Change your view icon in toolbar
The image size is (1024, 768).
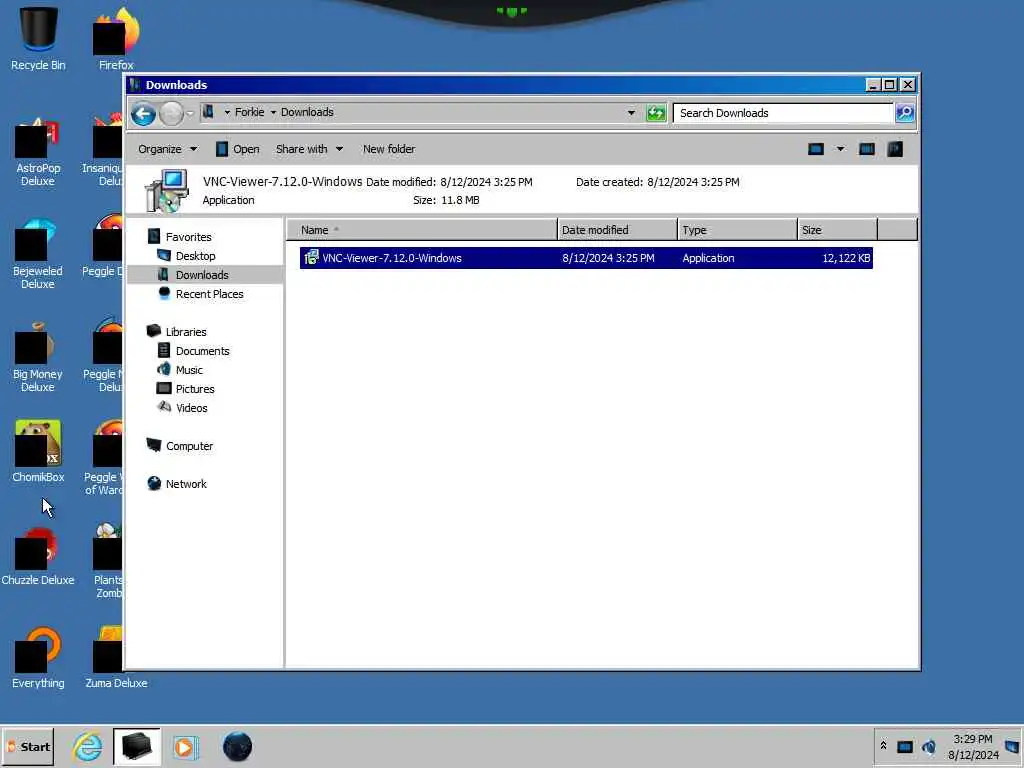[x=816, y=149]
